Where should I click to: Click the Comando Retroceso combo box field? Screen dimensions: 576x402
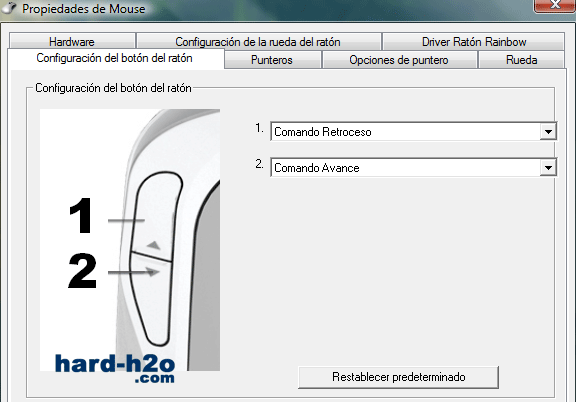tap(413, 132)
